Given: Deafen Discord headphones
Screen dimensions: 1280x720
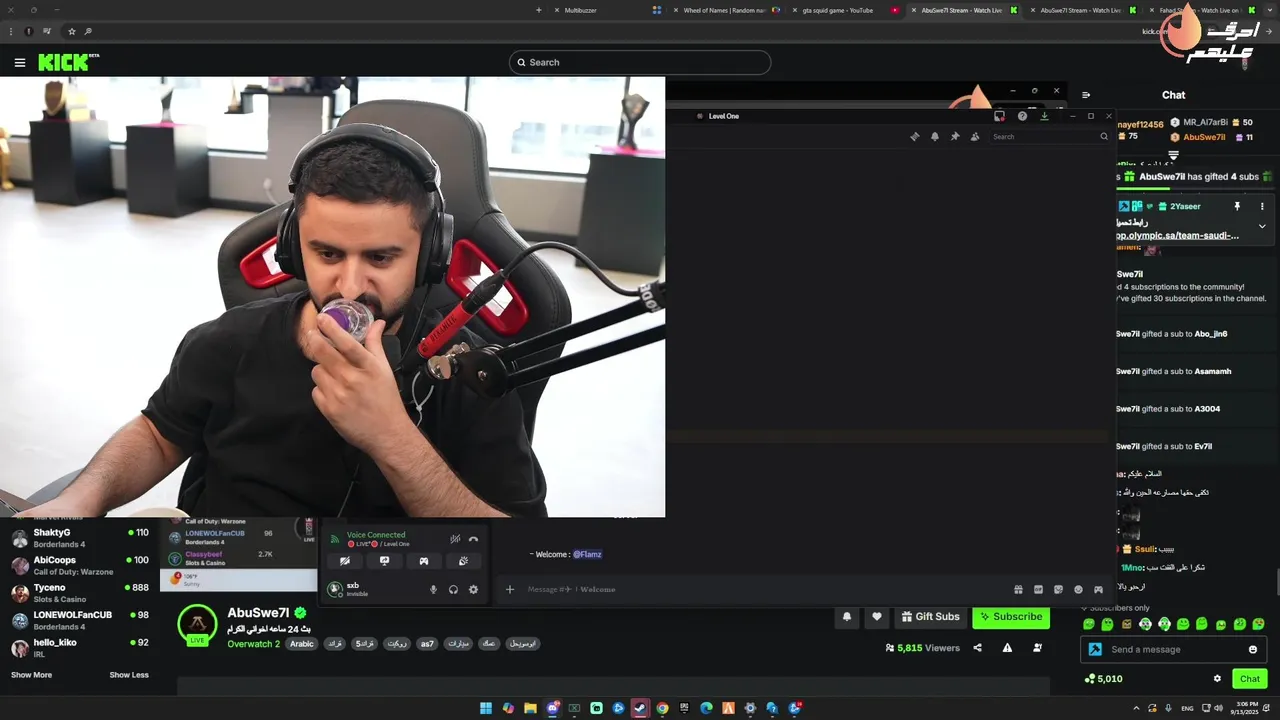Looking at the screenshot, I should (453, 590).
